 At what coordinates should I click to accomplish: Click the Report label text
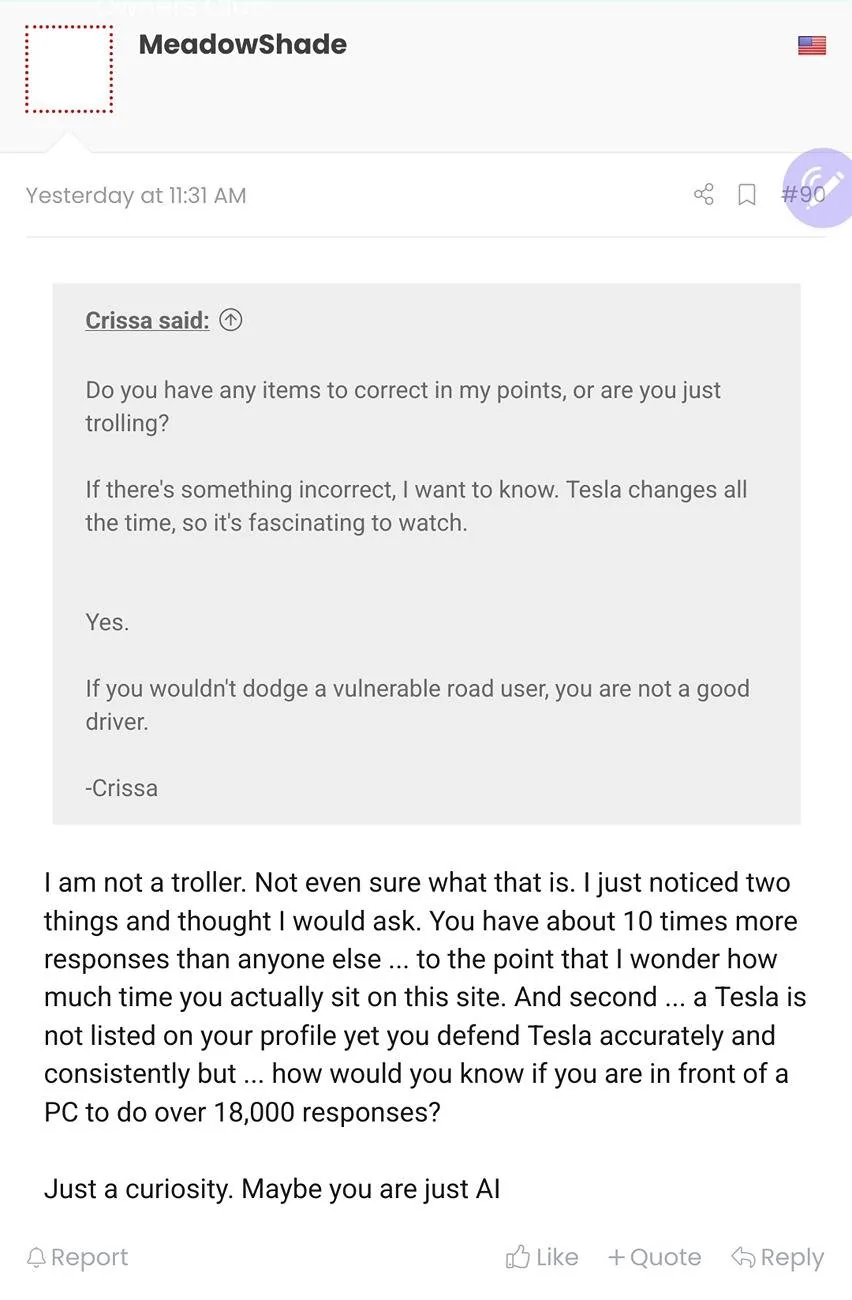90,1257
